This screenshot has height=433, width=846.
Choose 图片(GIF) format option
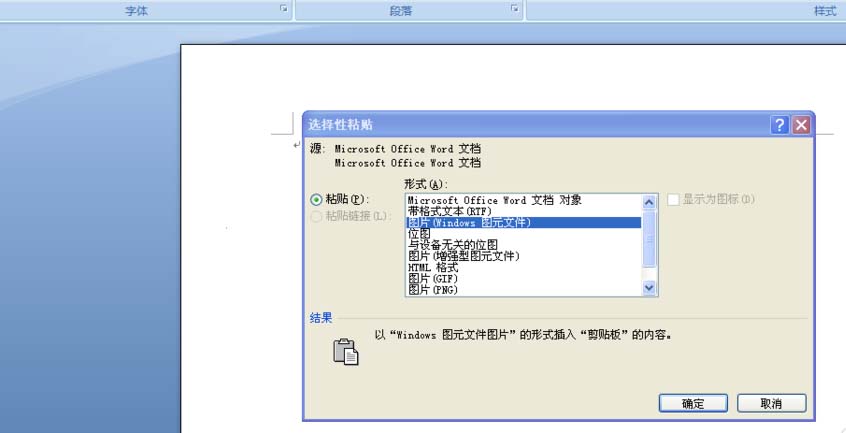[x=433, y=279]
